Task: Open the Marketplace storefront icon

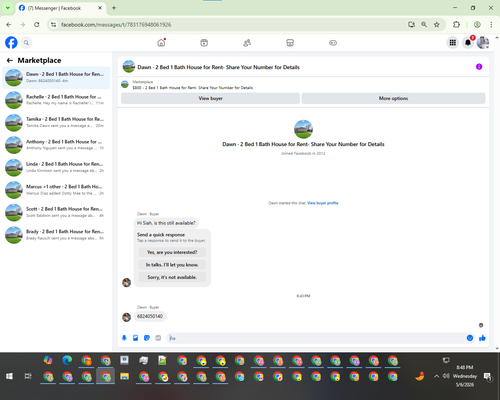Action: 290,43
